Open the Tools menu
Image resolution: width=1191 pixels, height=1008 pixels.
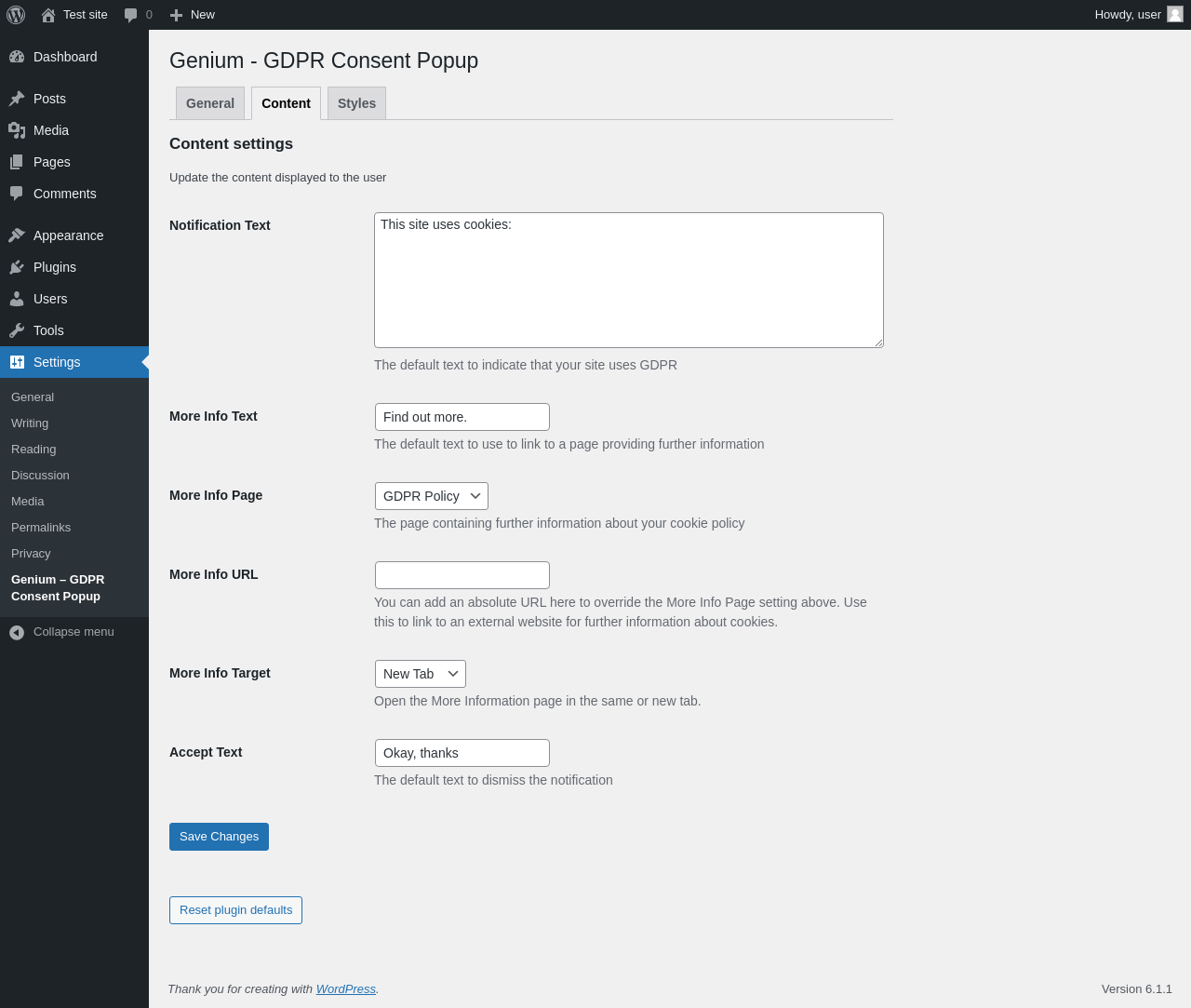74,330
